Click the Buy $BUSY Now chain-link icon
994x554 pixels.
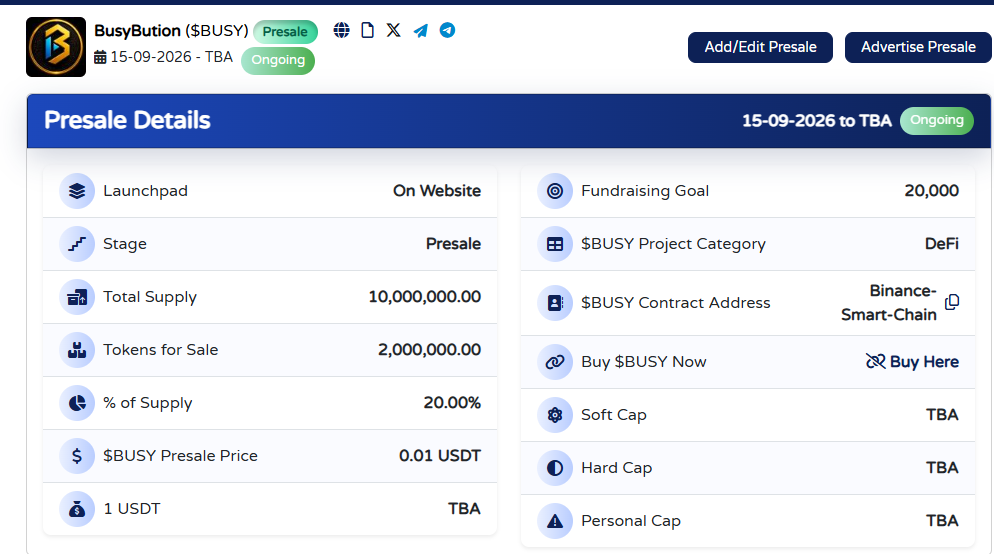tap(555, 362)
